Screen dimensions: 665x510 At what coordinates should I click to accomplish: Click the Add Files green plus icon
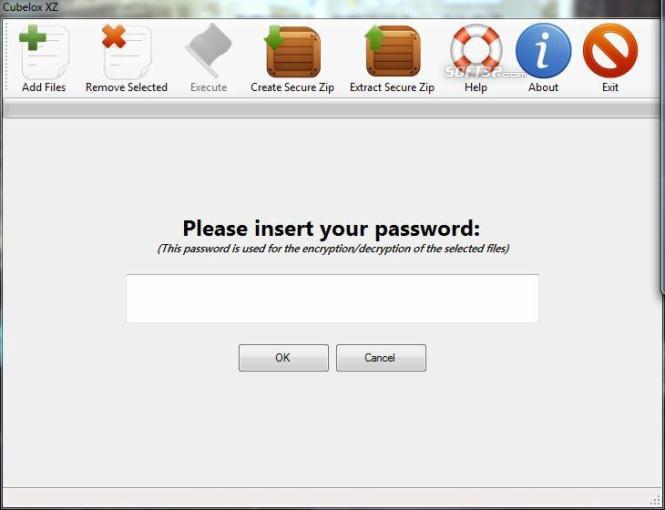(44, 52)
